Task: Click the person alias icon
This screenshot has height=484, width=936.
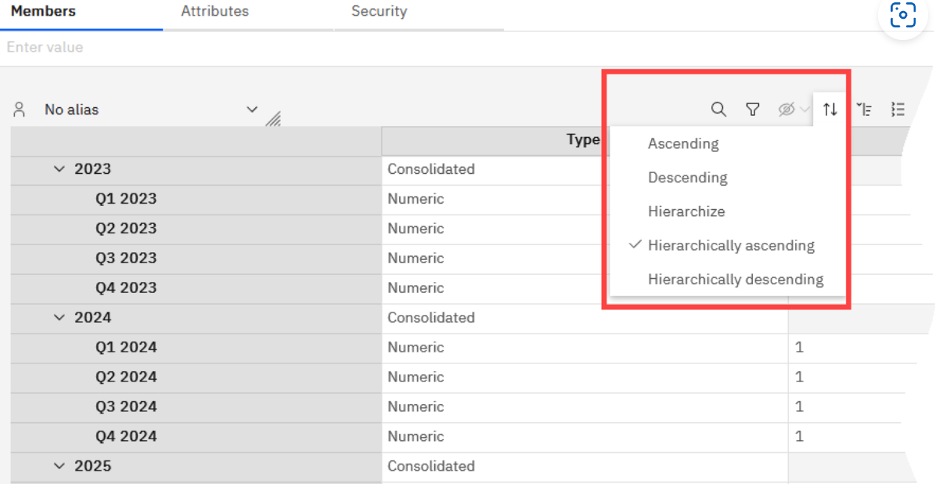Action: pos(19,109)
